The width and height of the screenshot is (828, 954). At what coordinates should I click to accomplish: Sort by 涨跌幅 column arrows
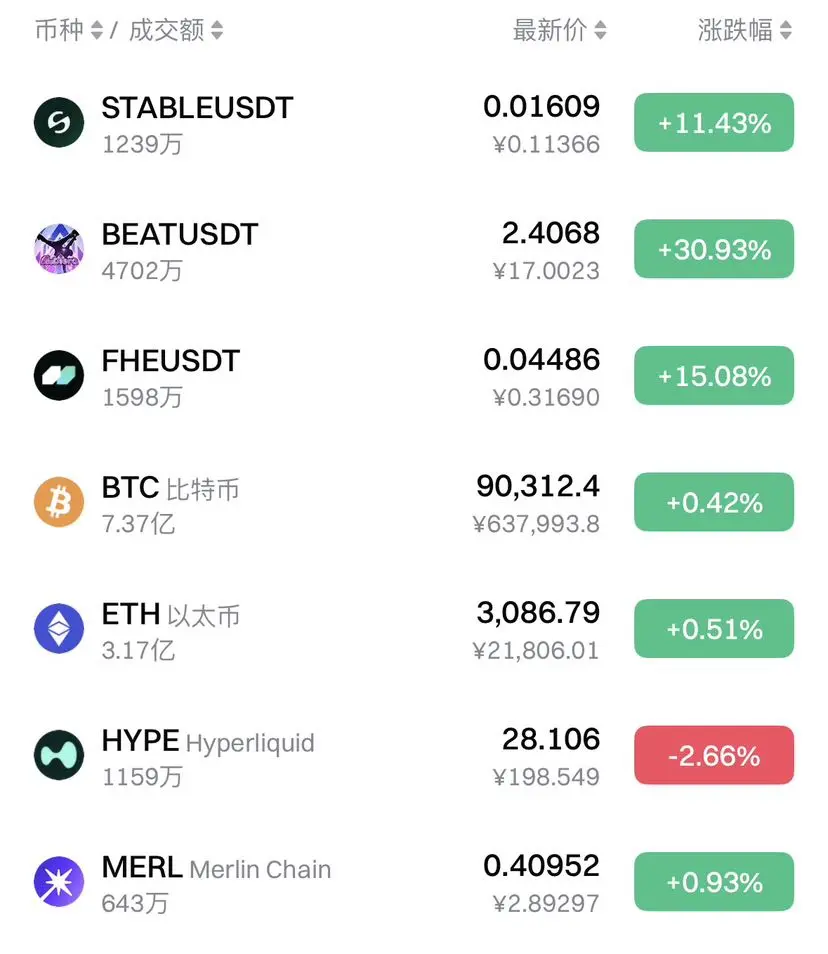point(786,30)
